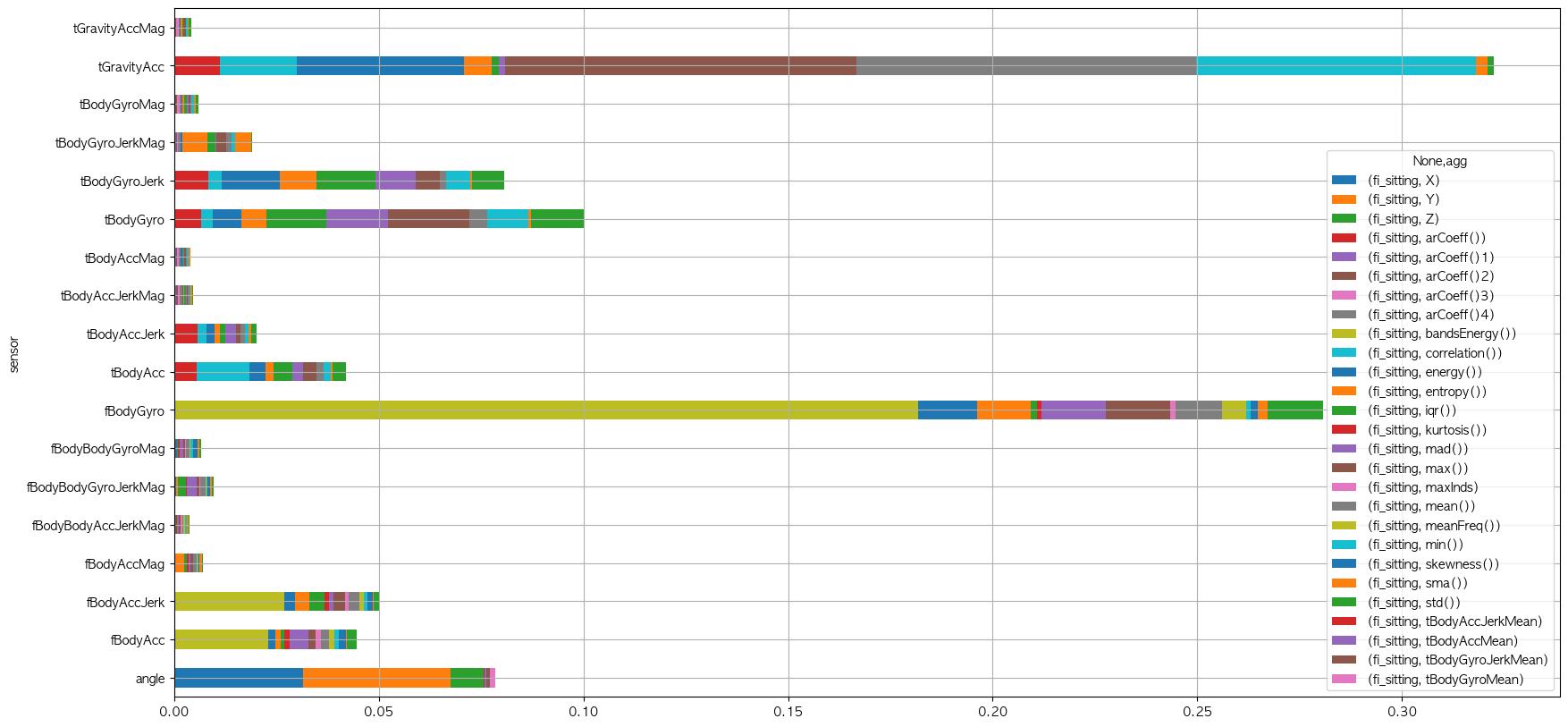Click the kurtosis() legend color swatch
The height and width of the screenshot is (727, 1568).
point(1344,430)
